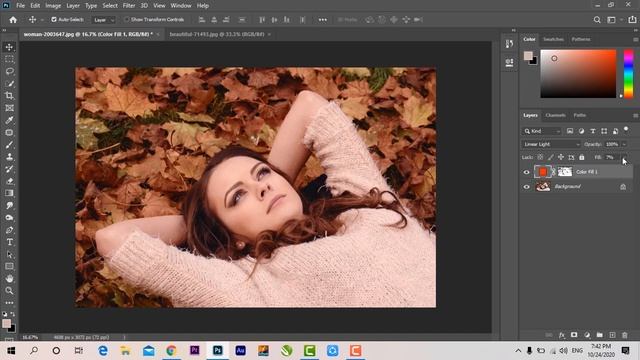This screenshot has width=640, height=360.
Task: Select the Rectangular Marquee tool
Action: click(x=9, y=59)
